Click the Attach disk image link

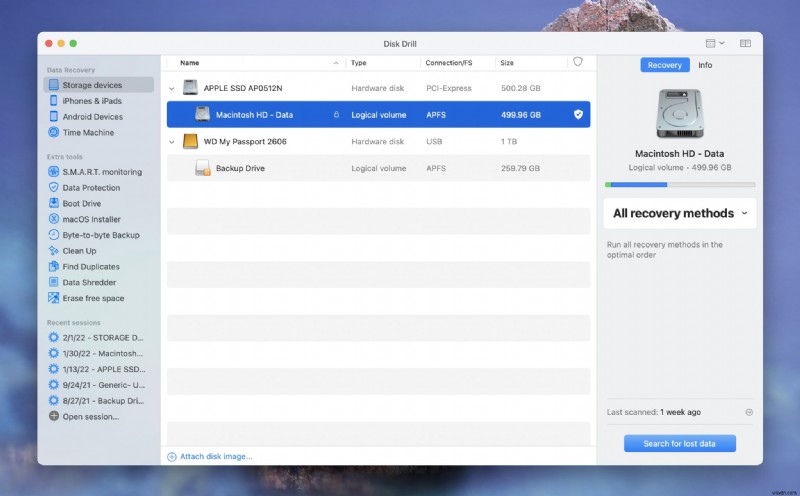pos(215,456)
